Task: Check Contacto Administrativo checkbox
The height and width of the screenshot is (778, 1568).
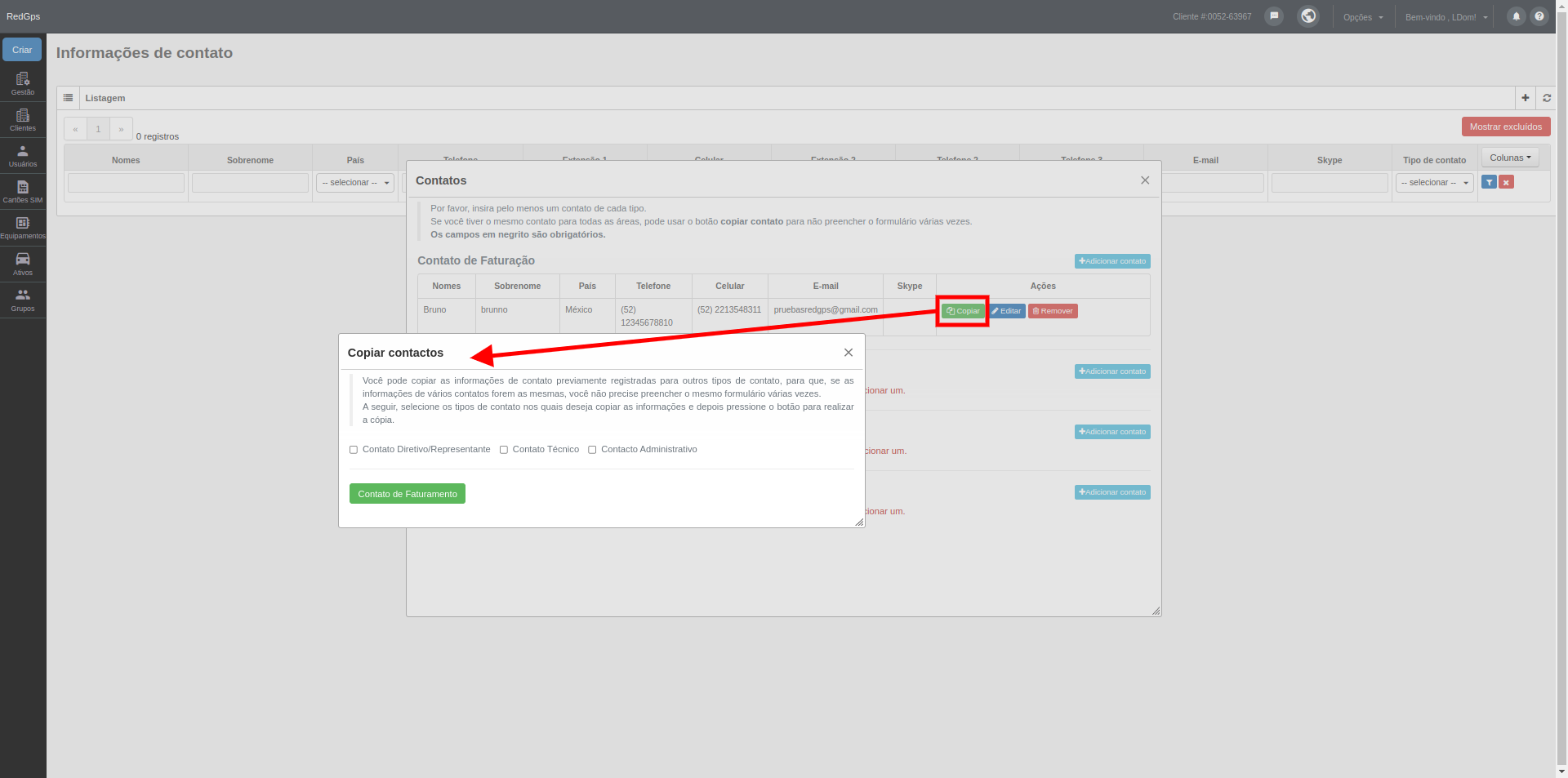Action: pyautogui.click(x=592, y=450)
